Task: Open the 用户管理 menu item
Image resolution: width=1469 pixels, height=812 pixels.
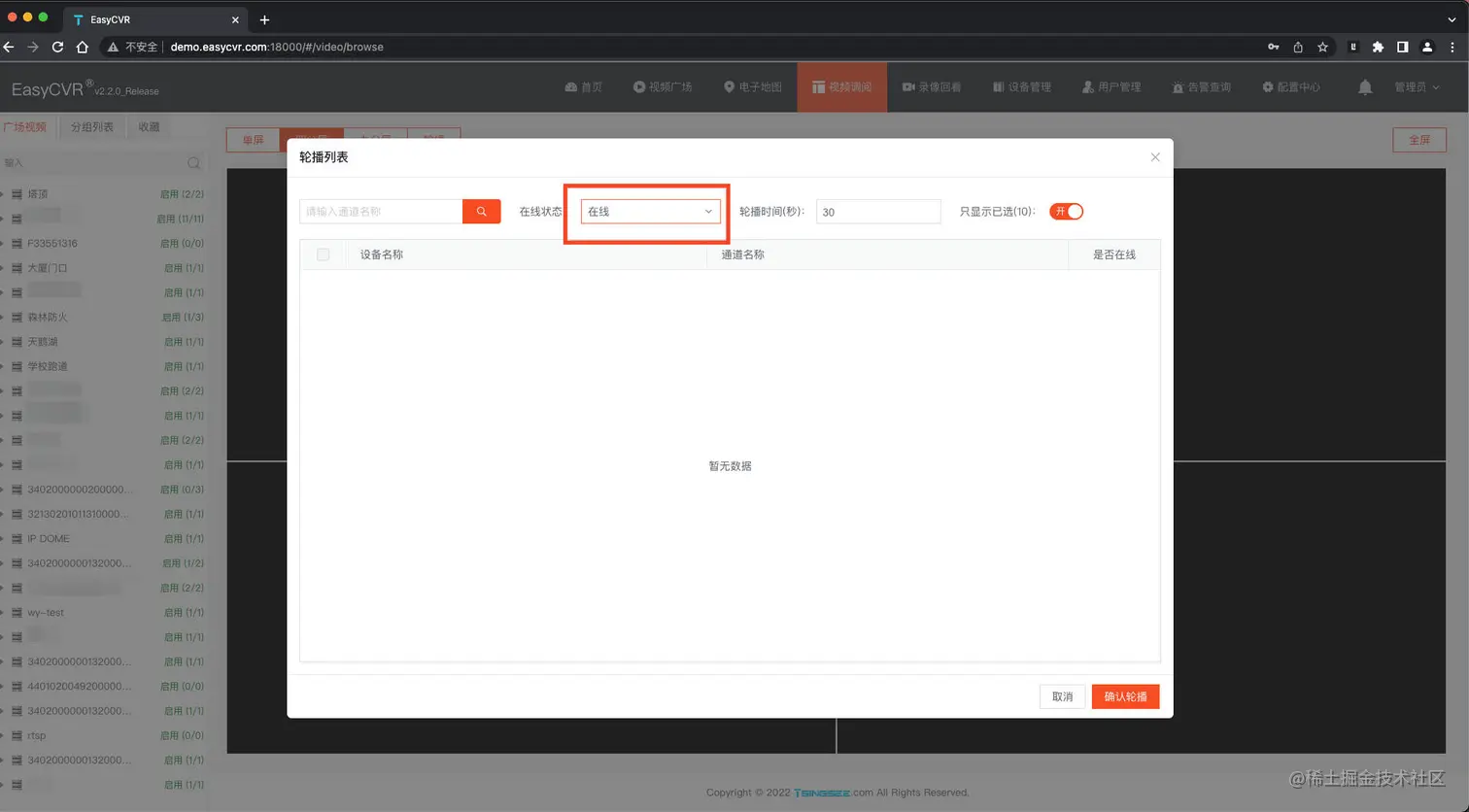Action: pyautogui.click(x=1111, y=87)
